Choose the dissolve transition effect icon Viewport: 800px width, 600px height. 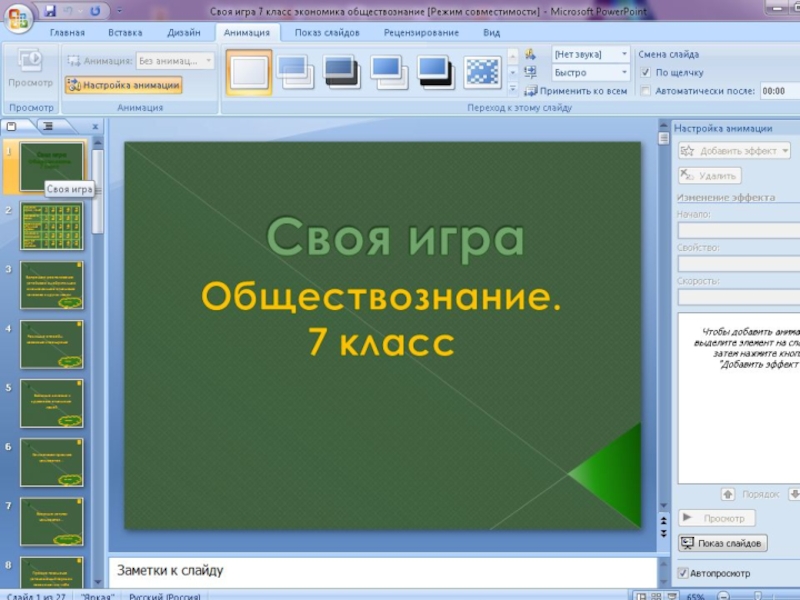point(483,72)
